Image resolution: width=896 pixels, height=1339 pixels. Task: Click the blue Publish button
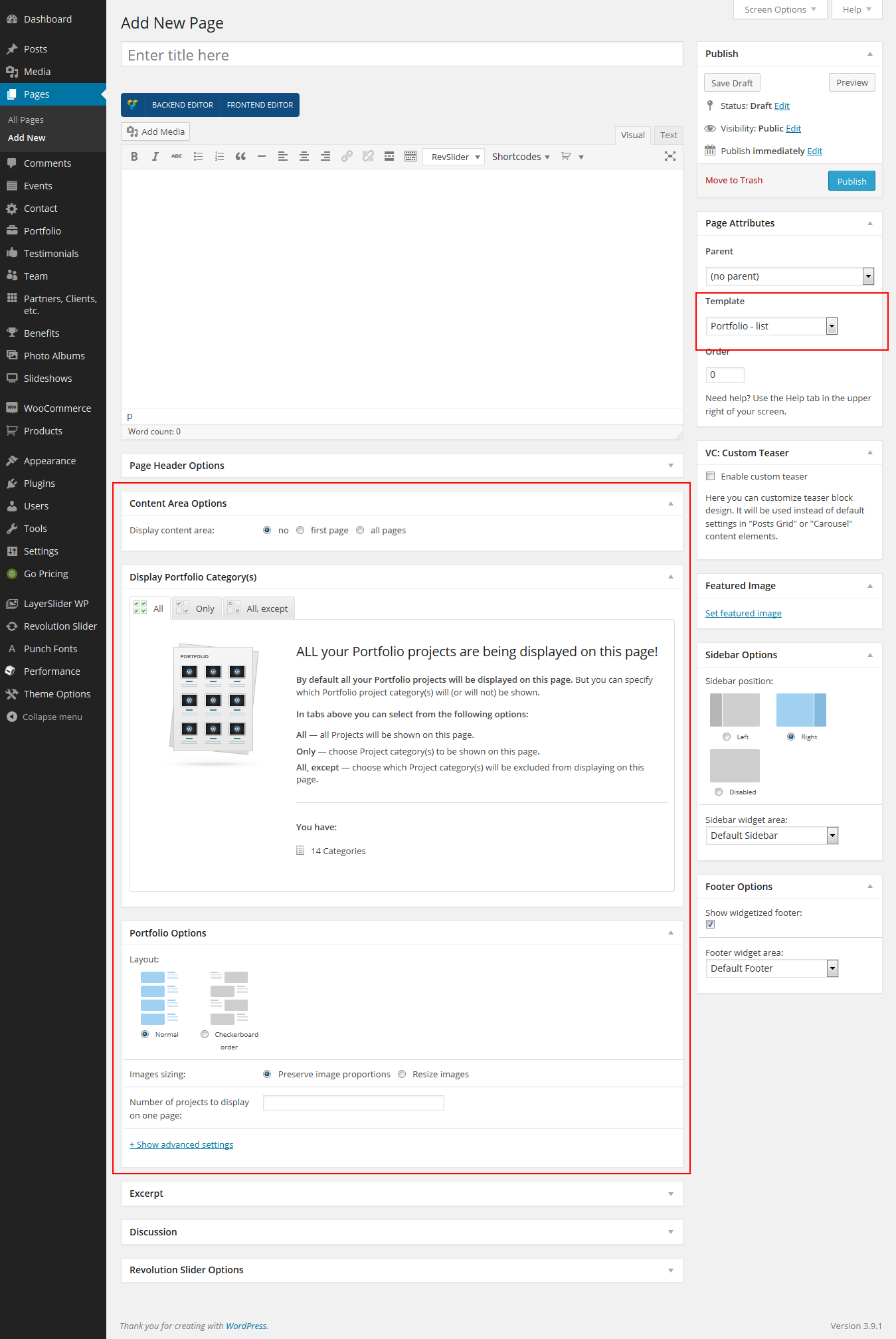(851, 181)
